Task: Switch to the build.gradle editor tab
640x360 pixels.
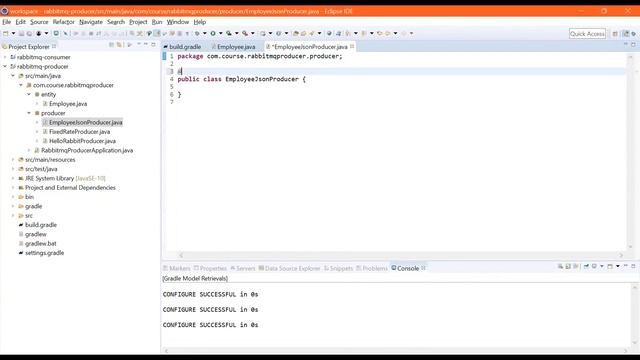Action: (x=182, y=47)
